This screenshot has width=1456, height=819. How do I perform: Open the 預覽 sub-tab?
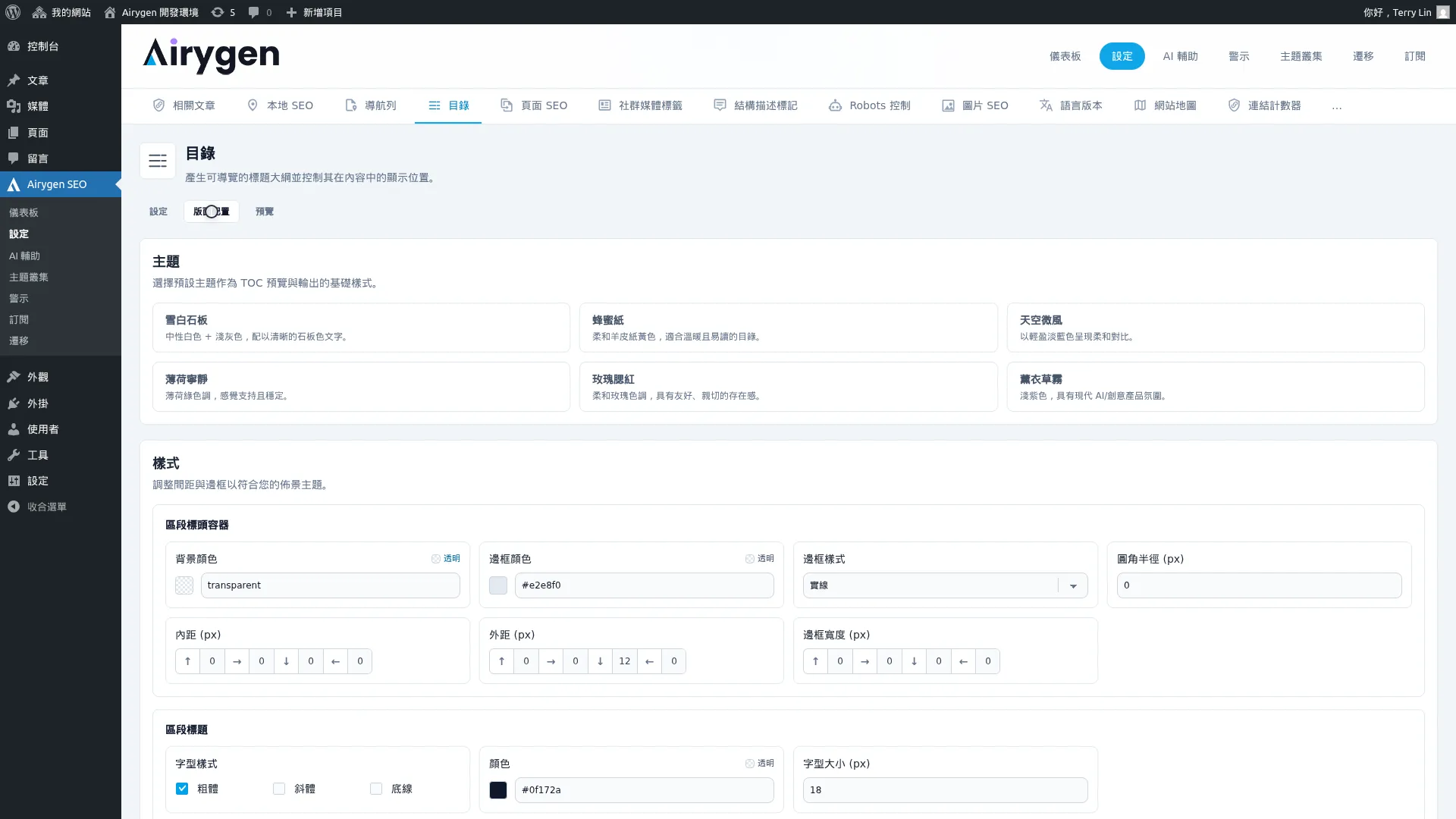pos(265,212)
